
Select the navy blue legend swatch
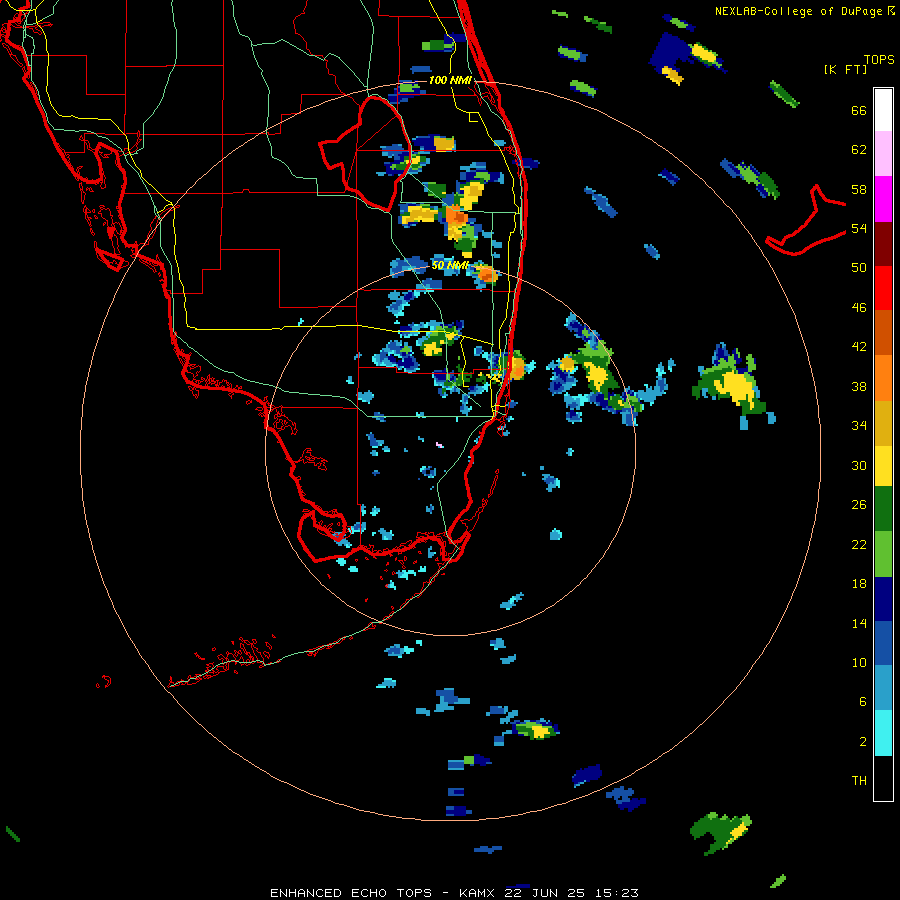click(x=883, y=599)
